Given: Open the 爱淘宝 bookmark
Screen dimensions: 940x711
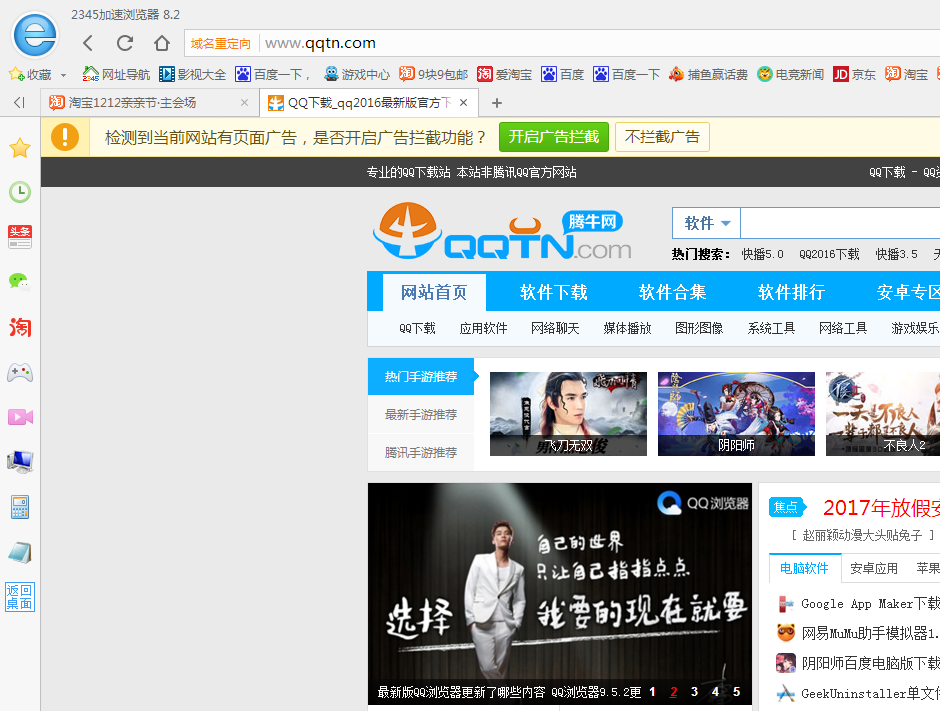Looking at the screenshot, I should coord(505,74).
